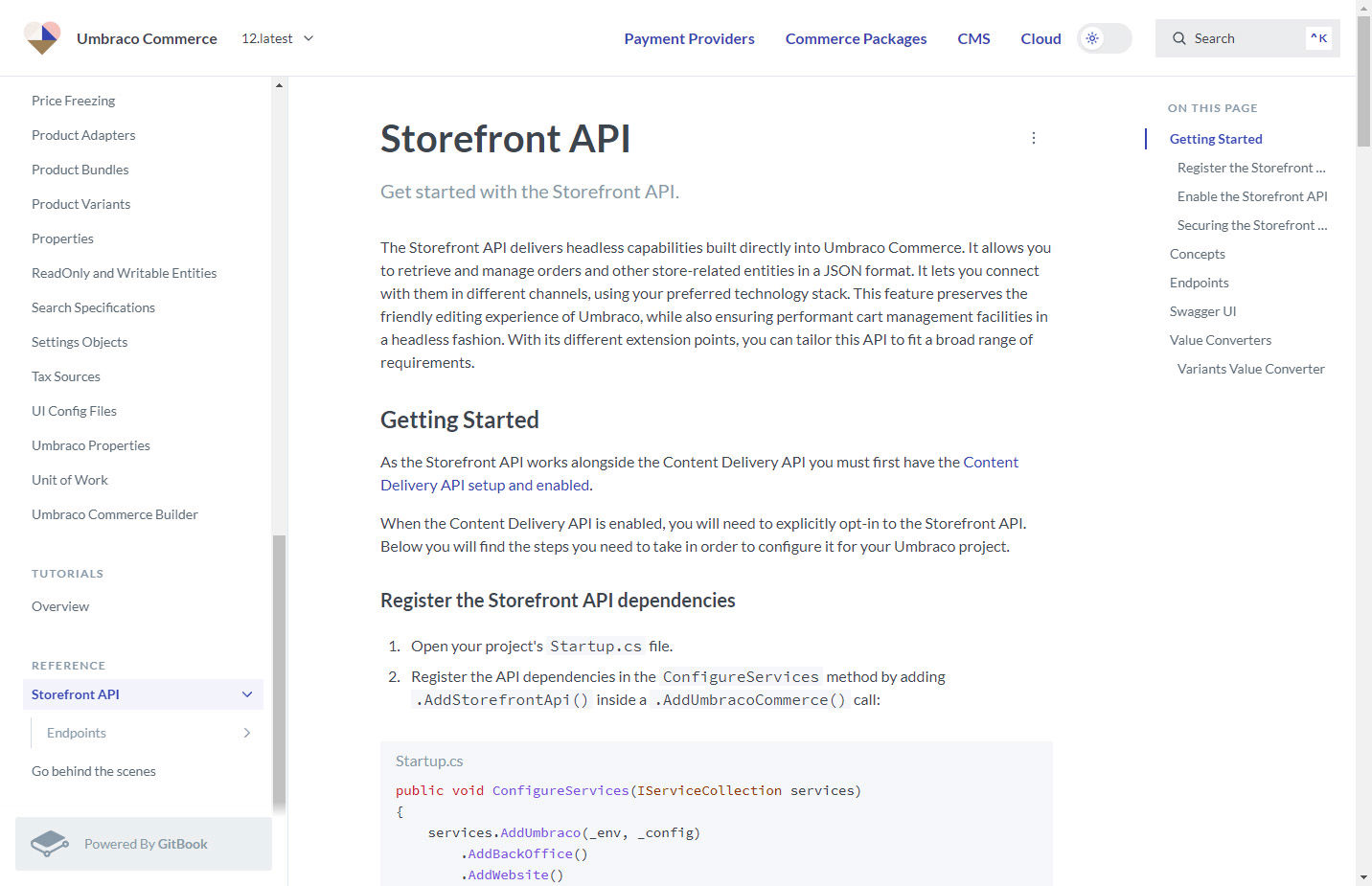This screenshot has width=1372, height=886.
Task: Click the Startup.cs code block filename
Action: point(429,761)
